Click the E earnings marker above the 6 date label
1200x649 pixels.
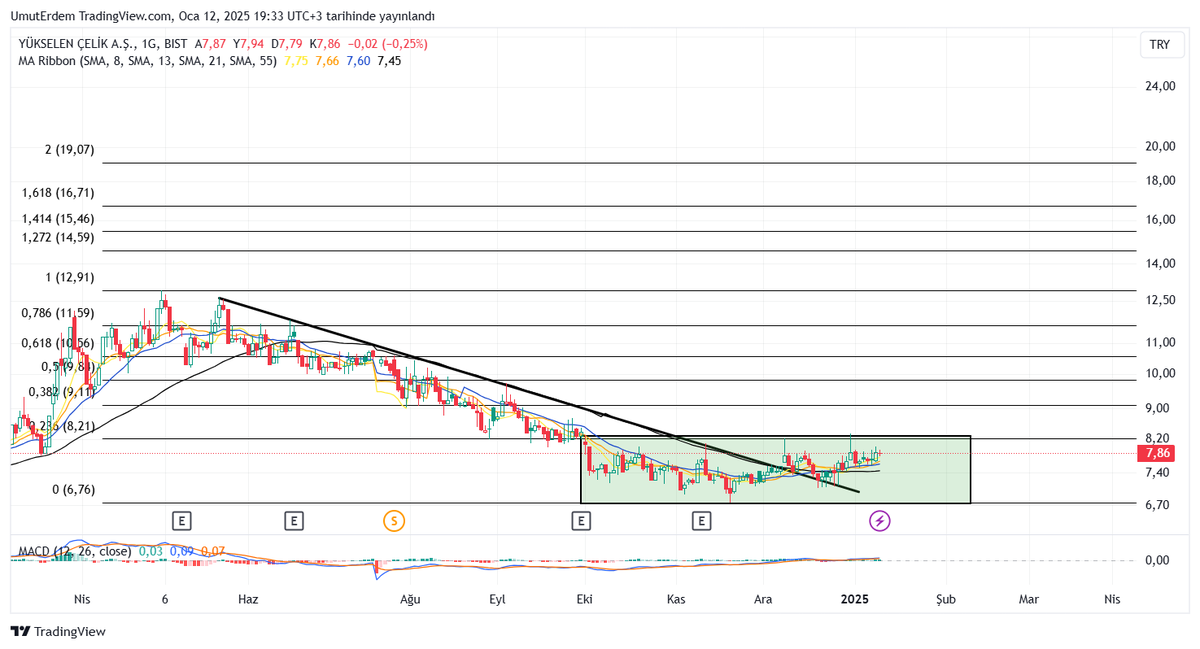pos(181,520)
